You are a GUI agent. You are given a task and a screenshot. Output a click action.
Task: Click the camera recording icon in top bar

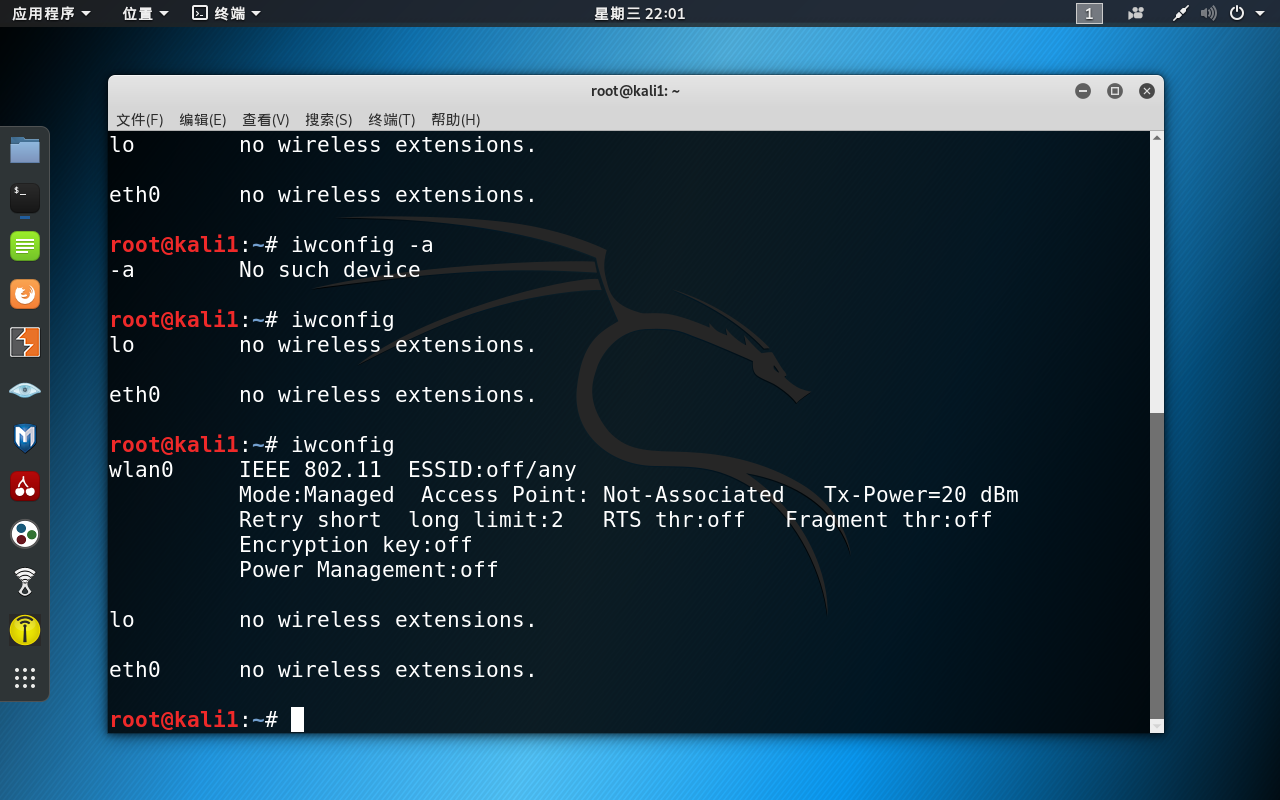(1135, 13)
